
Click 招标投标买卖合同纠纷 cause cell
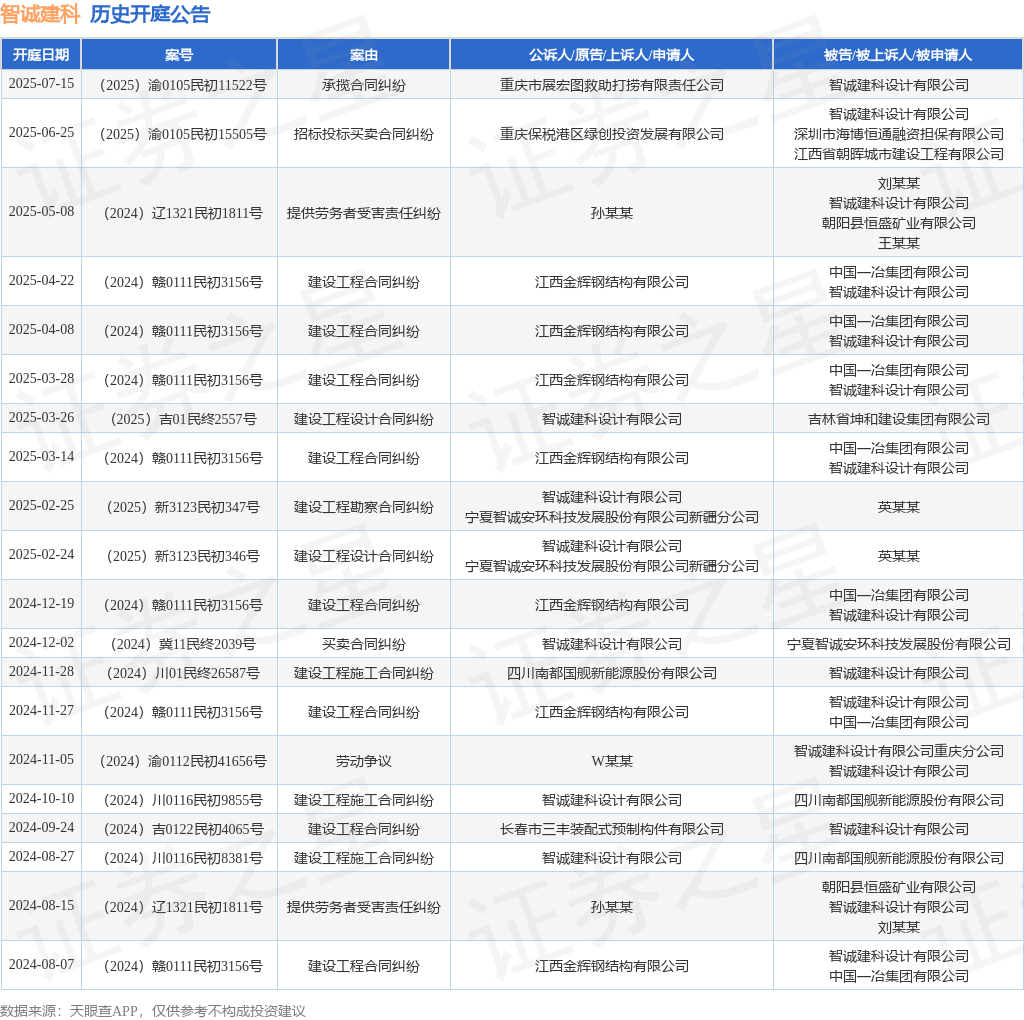[x=364, y=134]
